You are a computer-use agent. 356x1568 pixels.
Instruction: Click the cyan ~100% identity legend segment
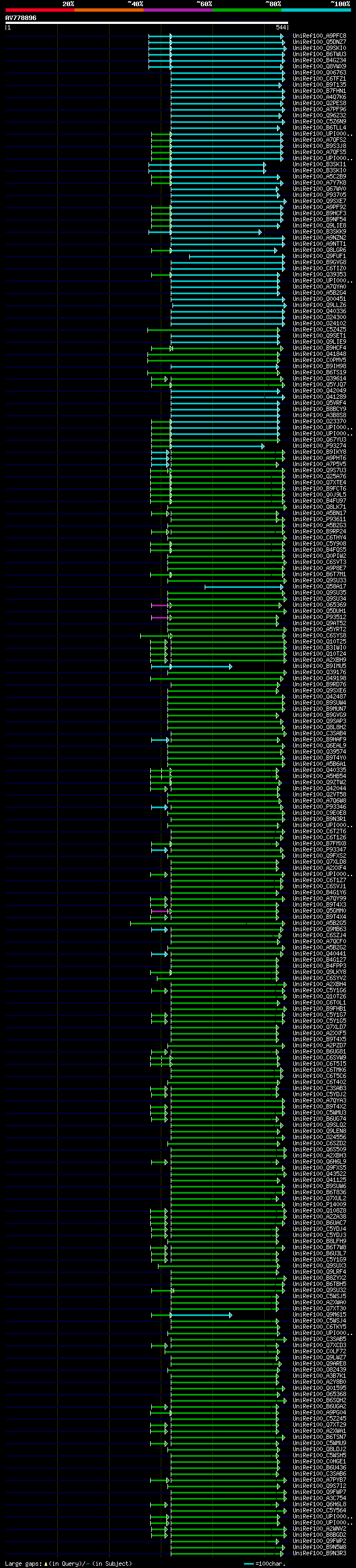316,10
